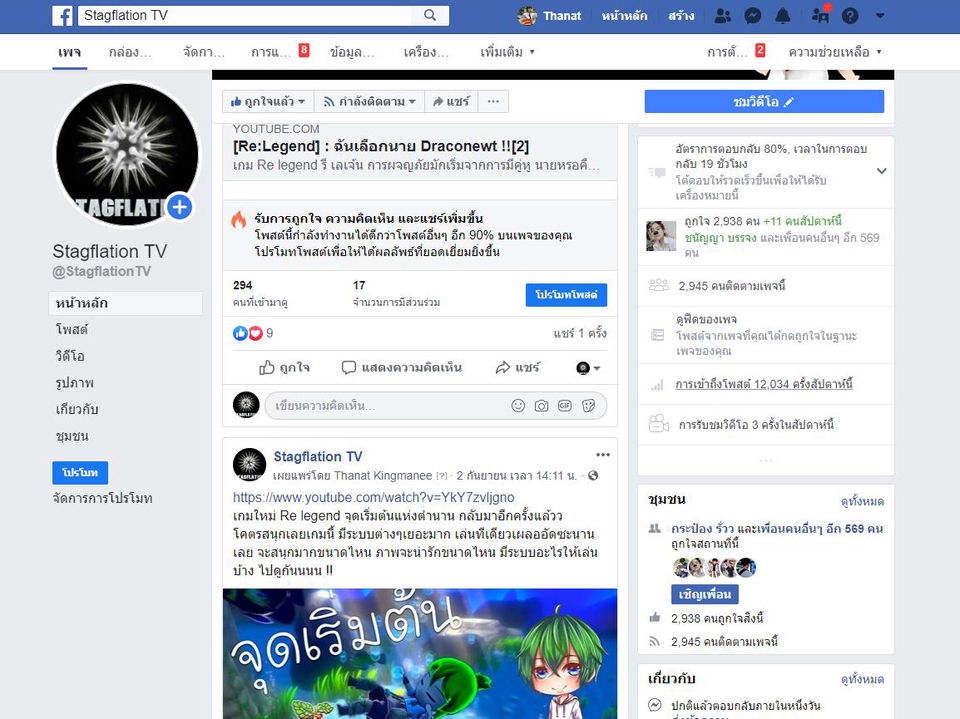Viewport: 960px width, 719px height.
Task: Click the แชร์ share button under the post
Action: 518,367
